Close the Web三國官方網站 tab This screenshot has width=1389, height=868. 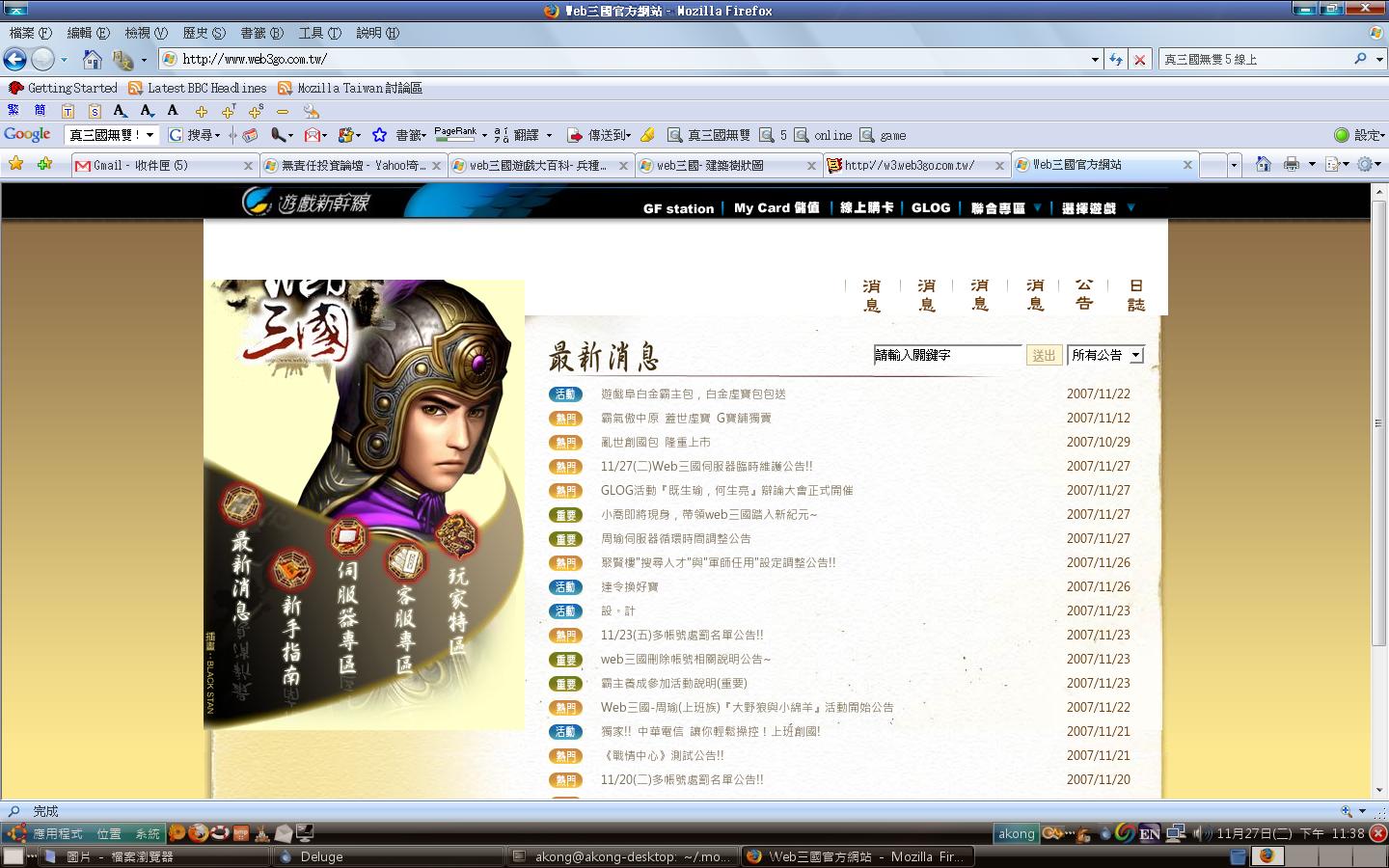tap(1187, 165)
